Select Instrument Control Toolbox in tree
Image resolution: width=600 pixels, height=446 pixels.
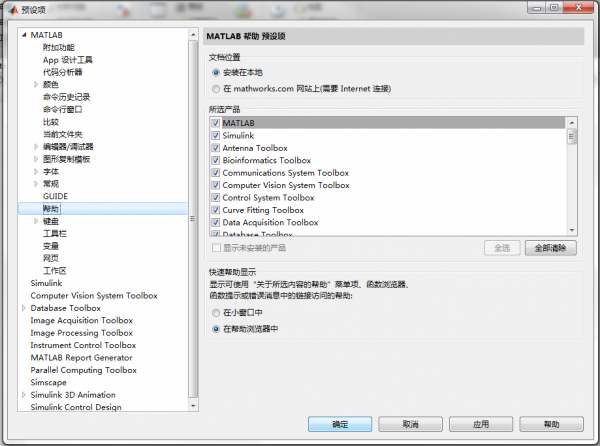pos(83,345)
